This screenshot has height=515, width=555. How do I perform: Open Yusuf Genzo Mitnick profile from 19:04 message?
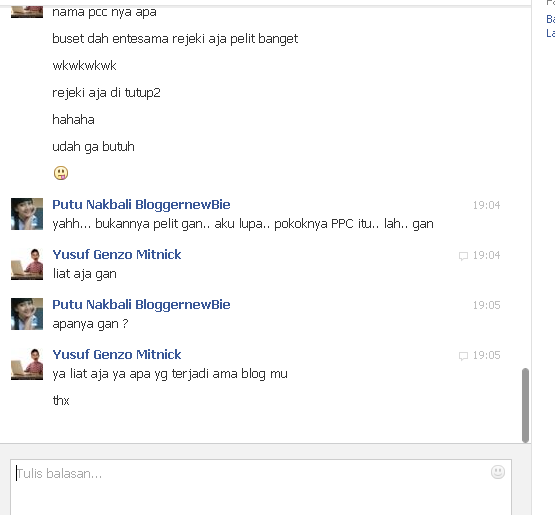click(x=117, y=254)
